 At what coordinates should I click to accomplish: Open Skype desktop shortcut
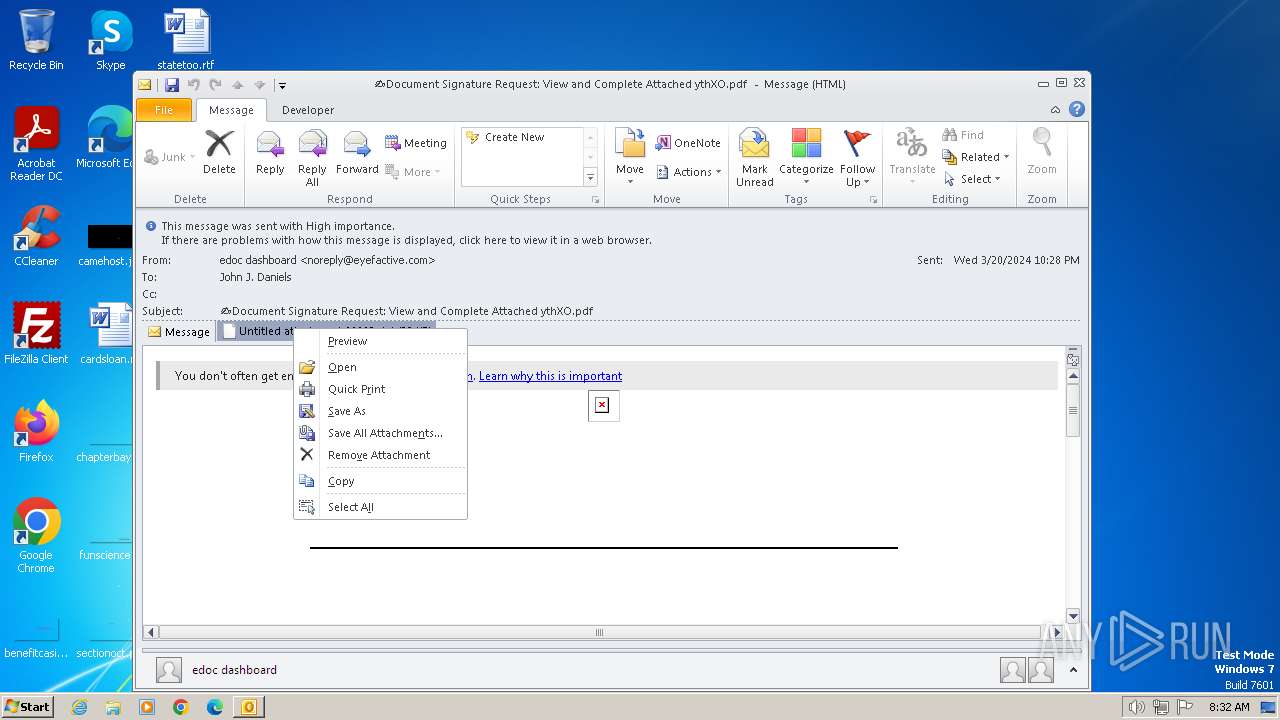[x=110, y=40]
